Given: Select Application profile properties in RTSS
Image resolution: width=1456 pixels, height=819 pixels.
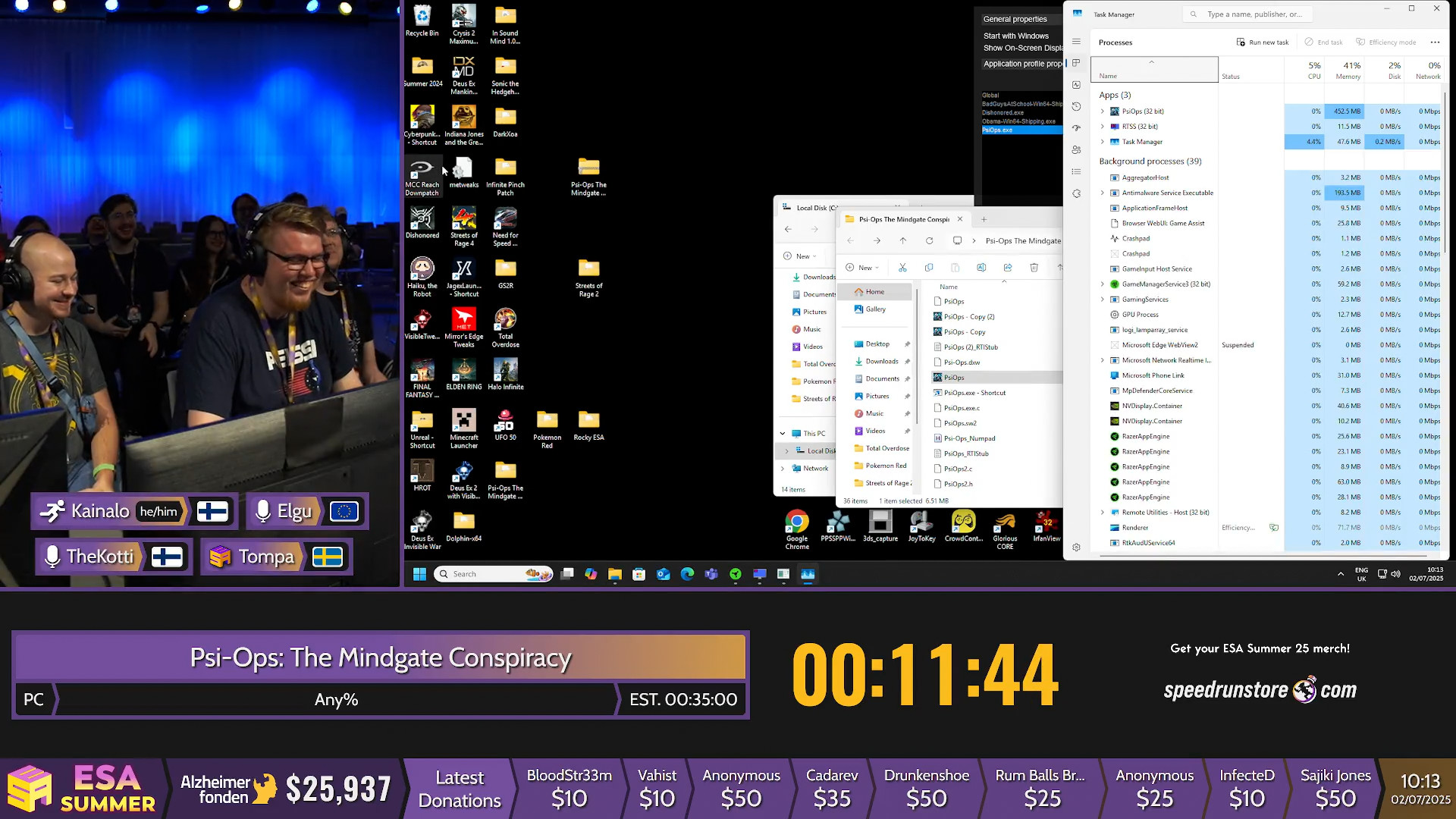Looking at the screenshot, I should 1022,64.
